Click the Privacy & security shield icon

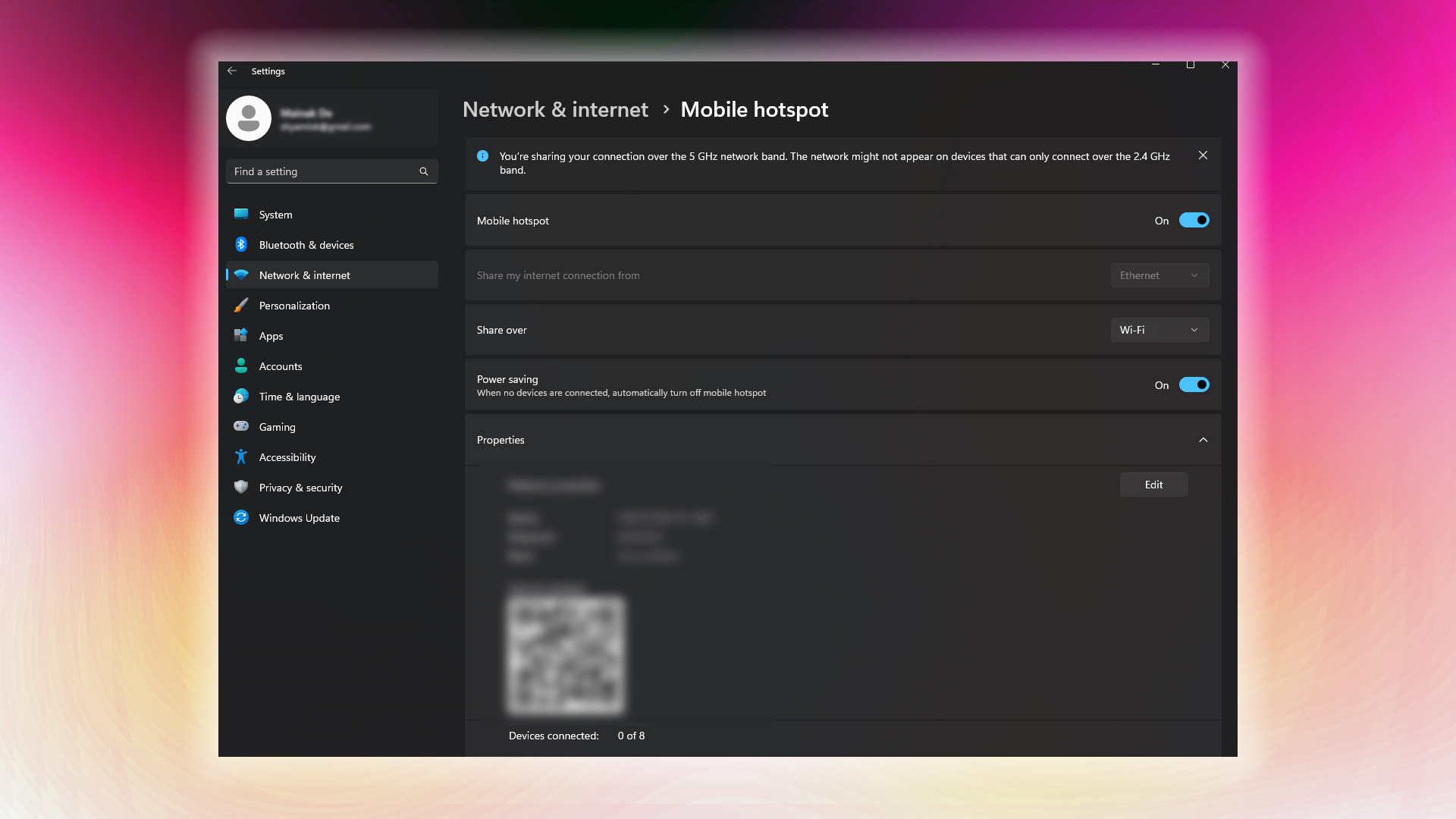click(241, 487)
